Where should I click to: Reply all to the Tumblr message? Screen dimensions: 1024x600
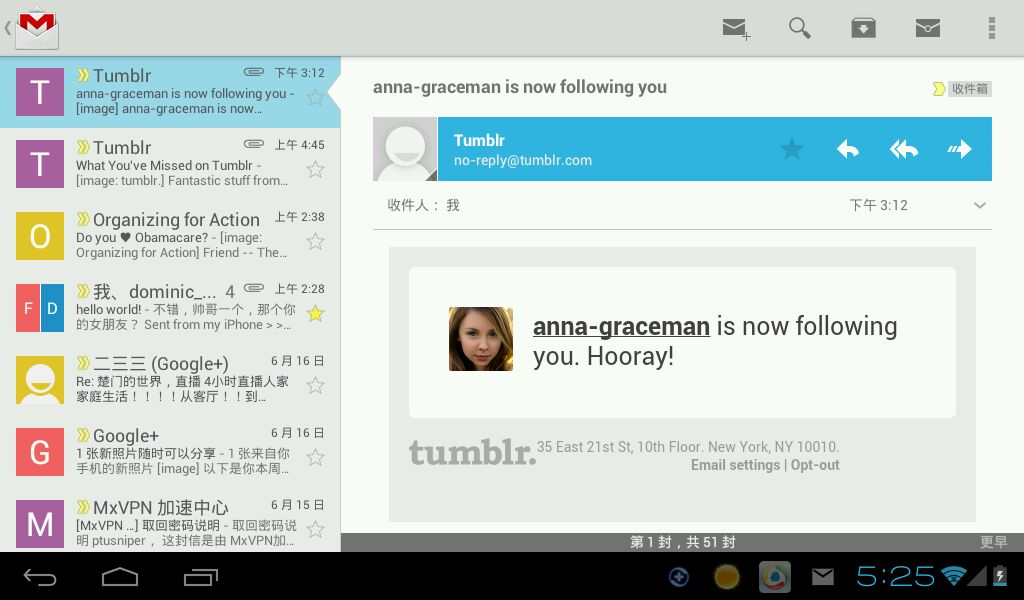coord(904,149)
